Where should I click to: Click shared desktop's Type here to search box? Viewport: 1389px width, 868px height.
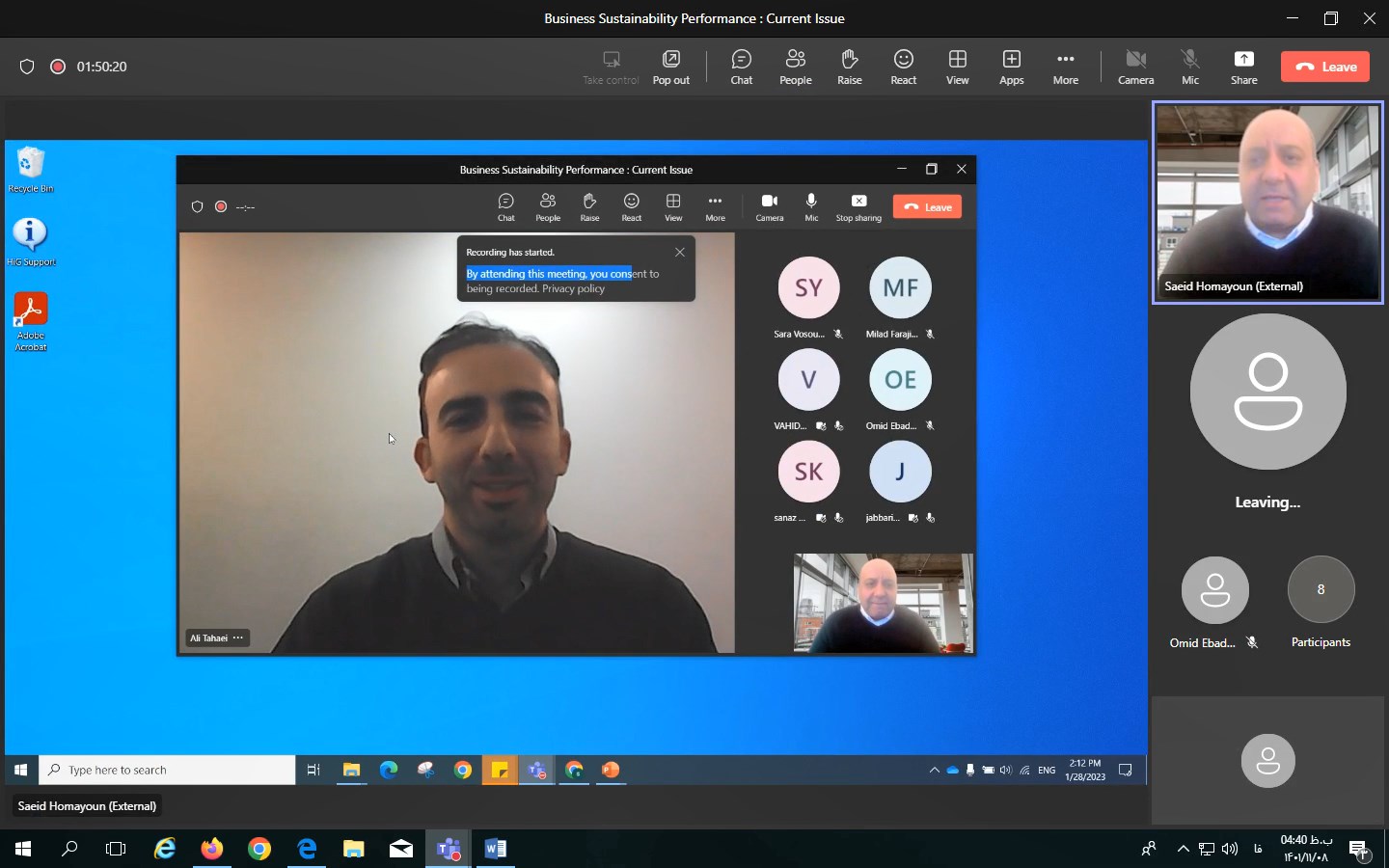tap(167, 770)
